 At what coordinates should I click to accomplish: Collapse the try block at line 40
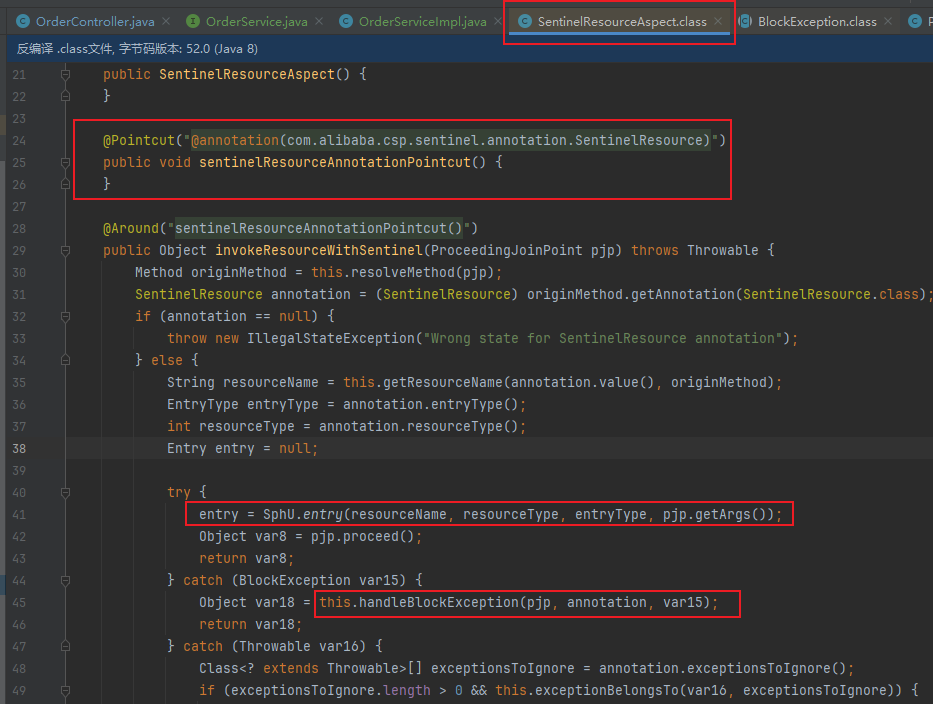65,492
